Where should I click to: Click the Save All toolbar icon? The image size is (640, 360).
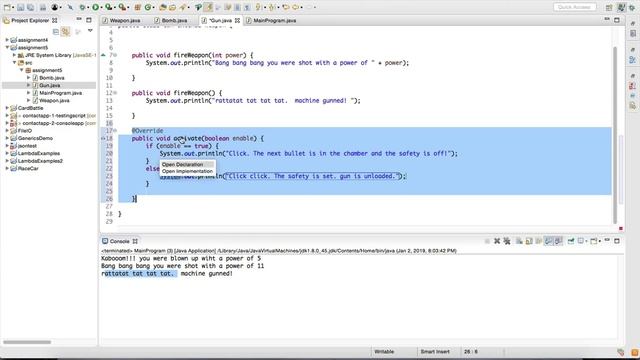[30, 7]
